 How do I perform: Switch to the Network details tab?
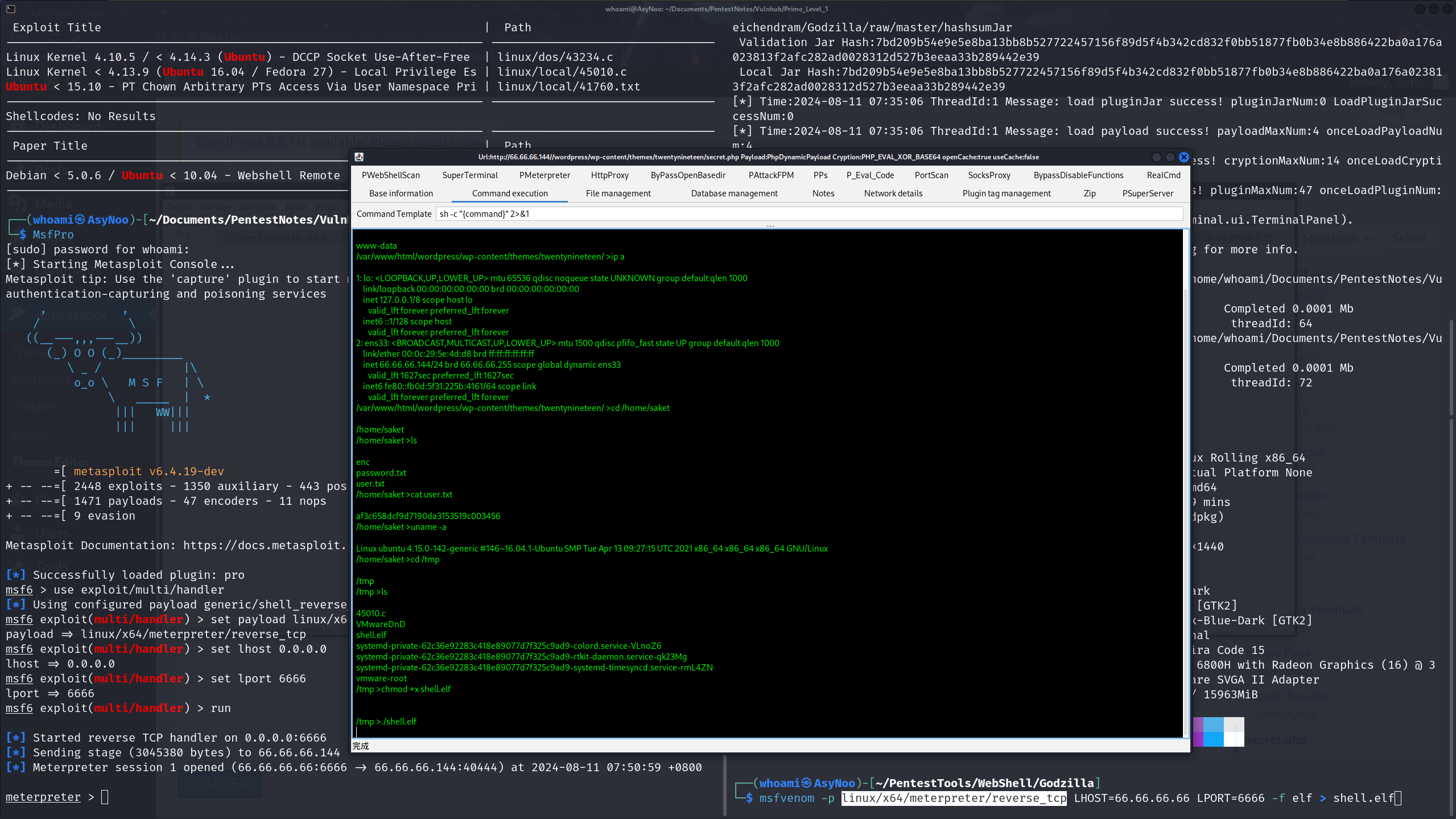(x=893, y=194)
